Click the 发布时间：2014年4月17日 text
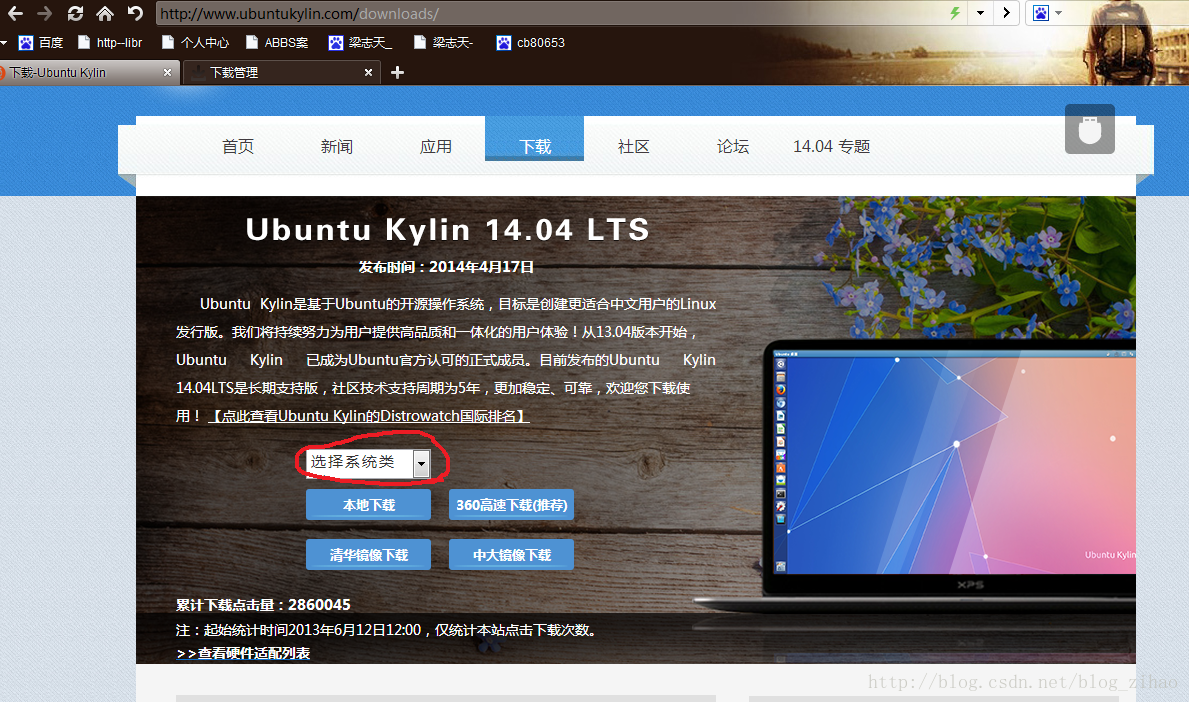 click(446, 267)
